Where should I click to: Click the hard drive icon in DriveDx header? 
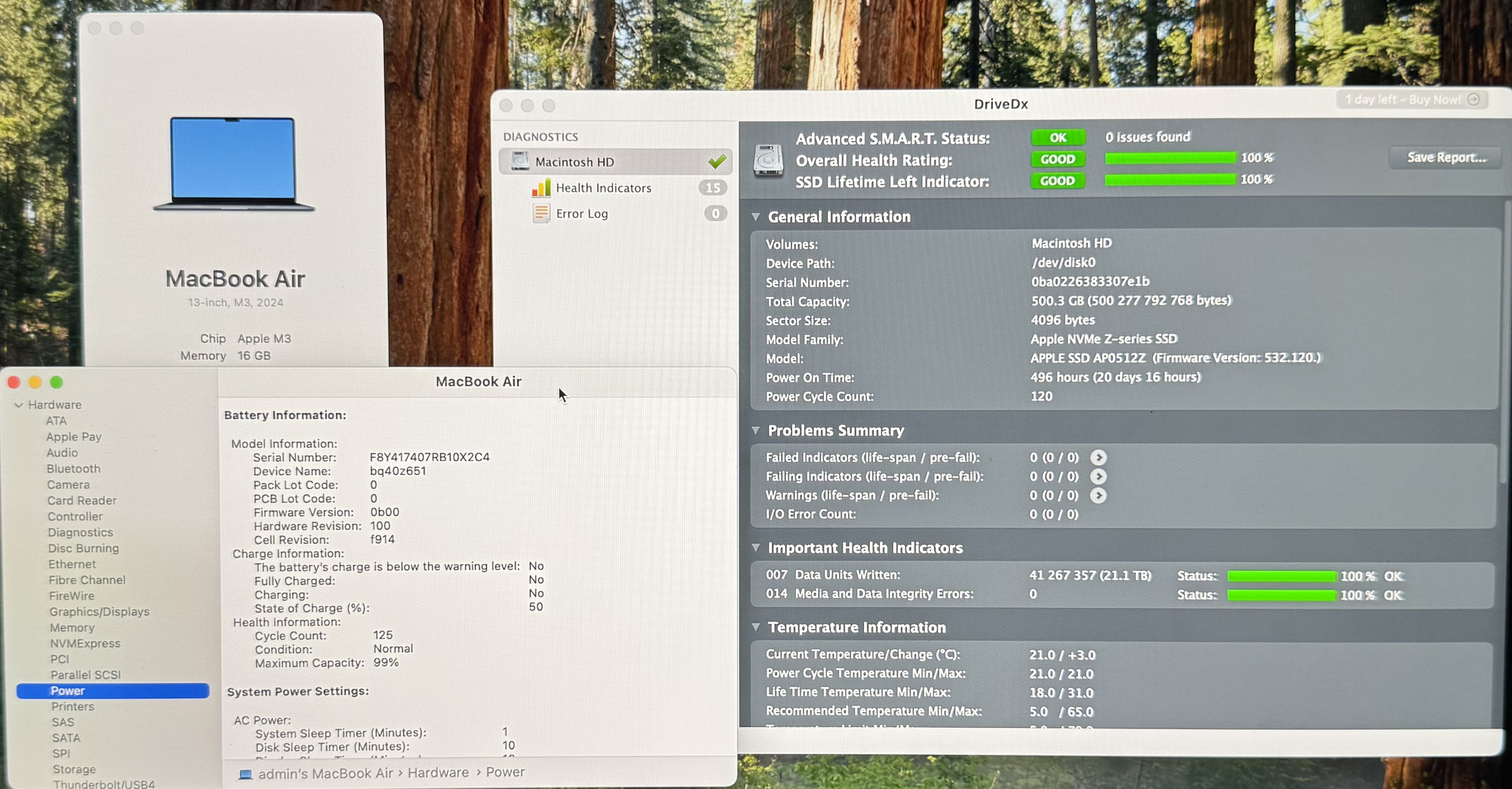(769, 160)
